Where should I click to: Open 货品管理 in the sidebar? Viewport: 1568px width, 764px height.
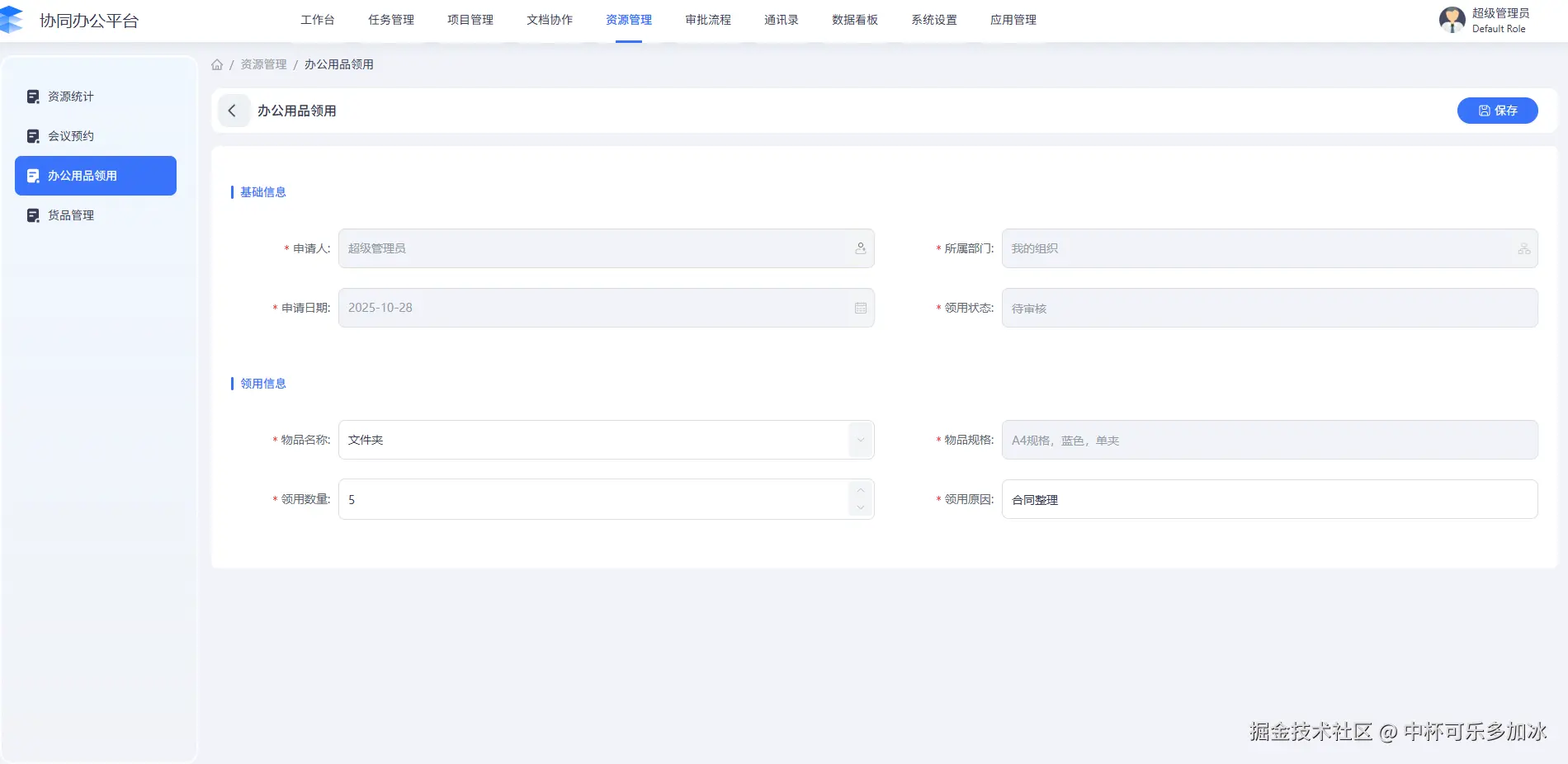[x=71, y=215]
